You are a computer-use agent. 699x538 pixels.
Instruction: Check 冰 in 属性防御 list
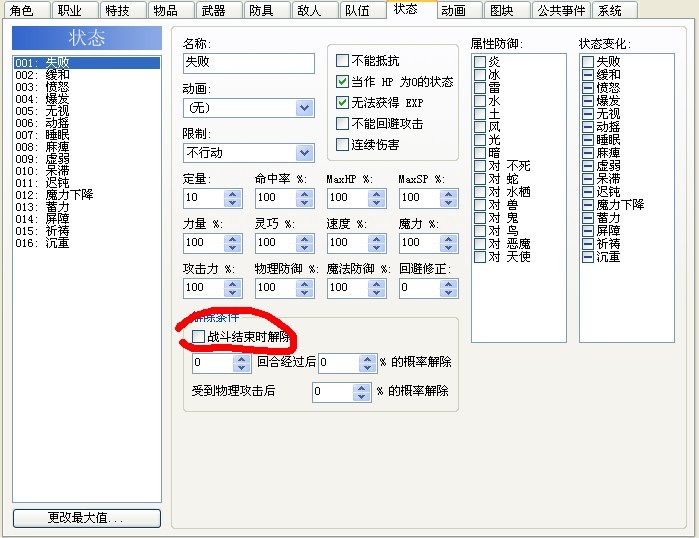pos(480,75)
